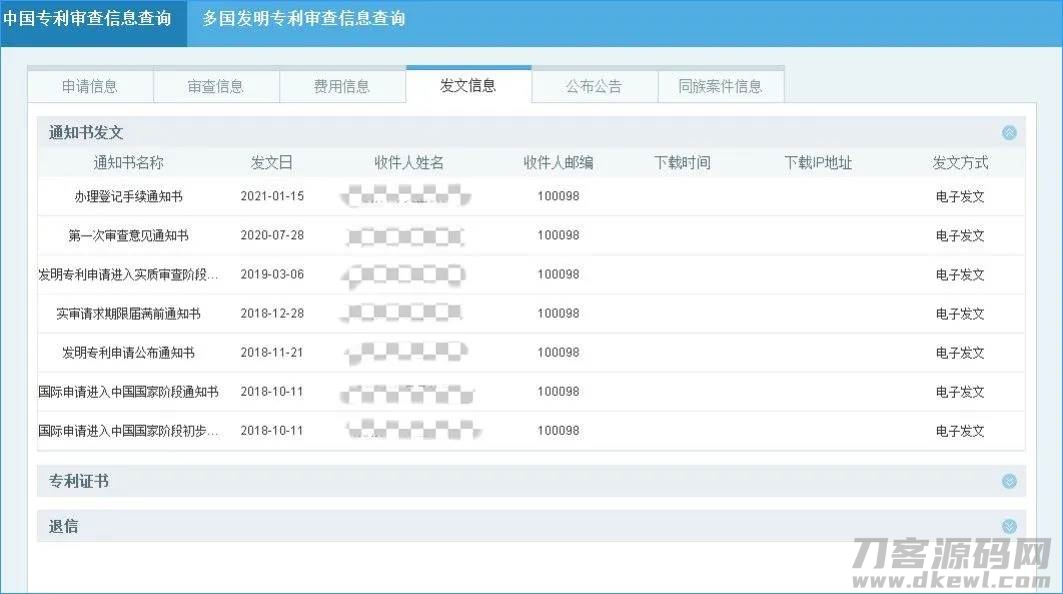Viewport: 1063px width, 594px height.
Task: Select the 公布公告 tab
Action: [595, 86]
